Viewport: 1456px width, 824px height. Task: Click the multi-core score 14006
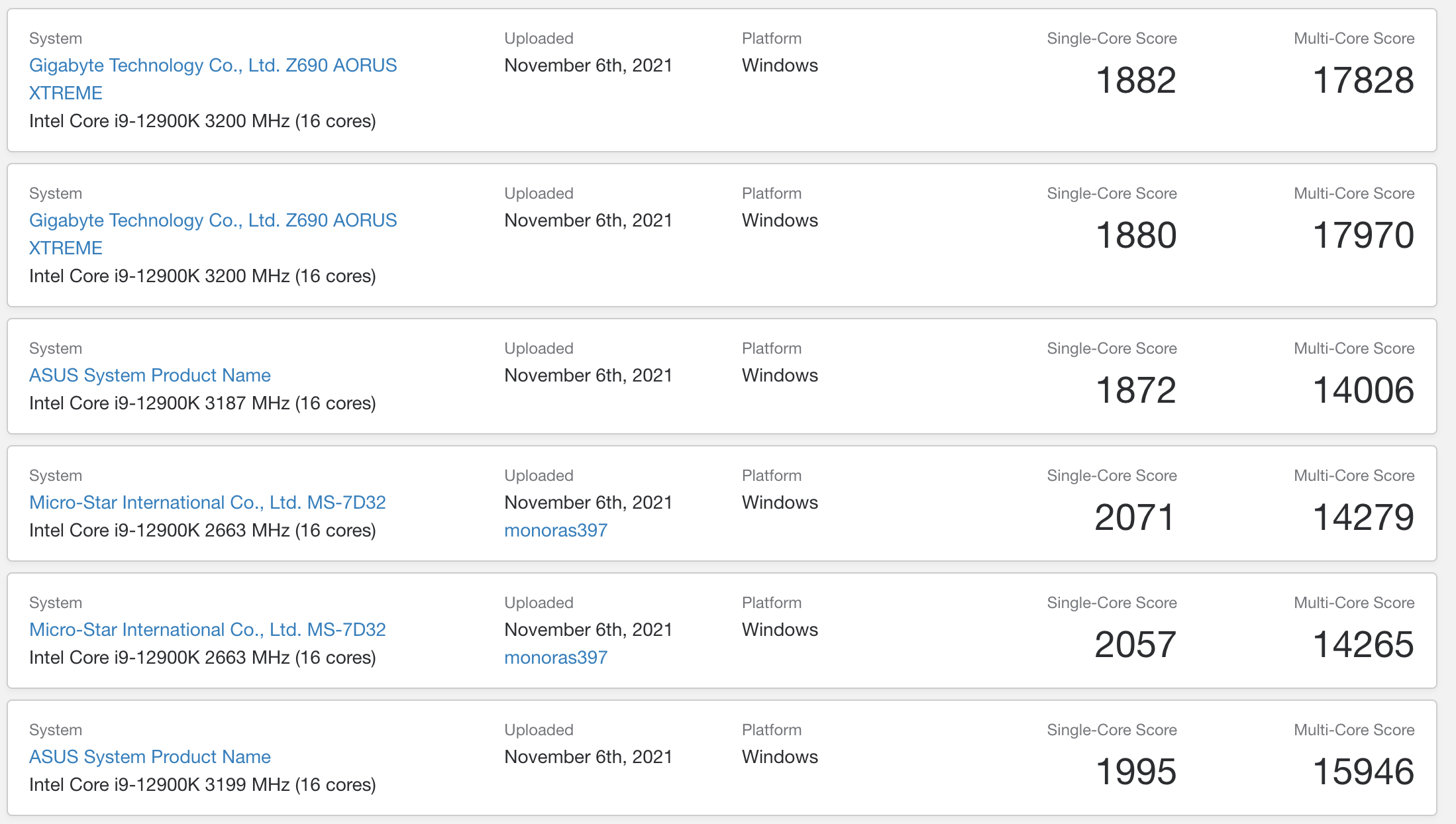click(x=1363, y=391)
